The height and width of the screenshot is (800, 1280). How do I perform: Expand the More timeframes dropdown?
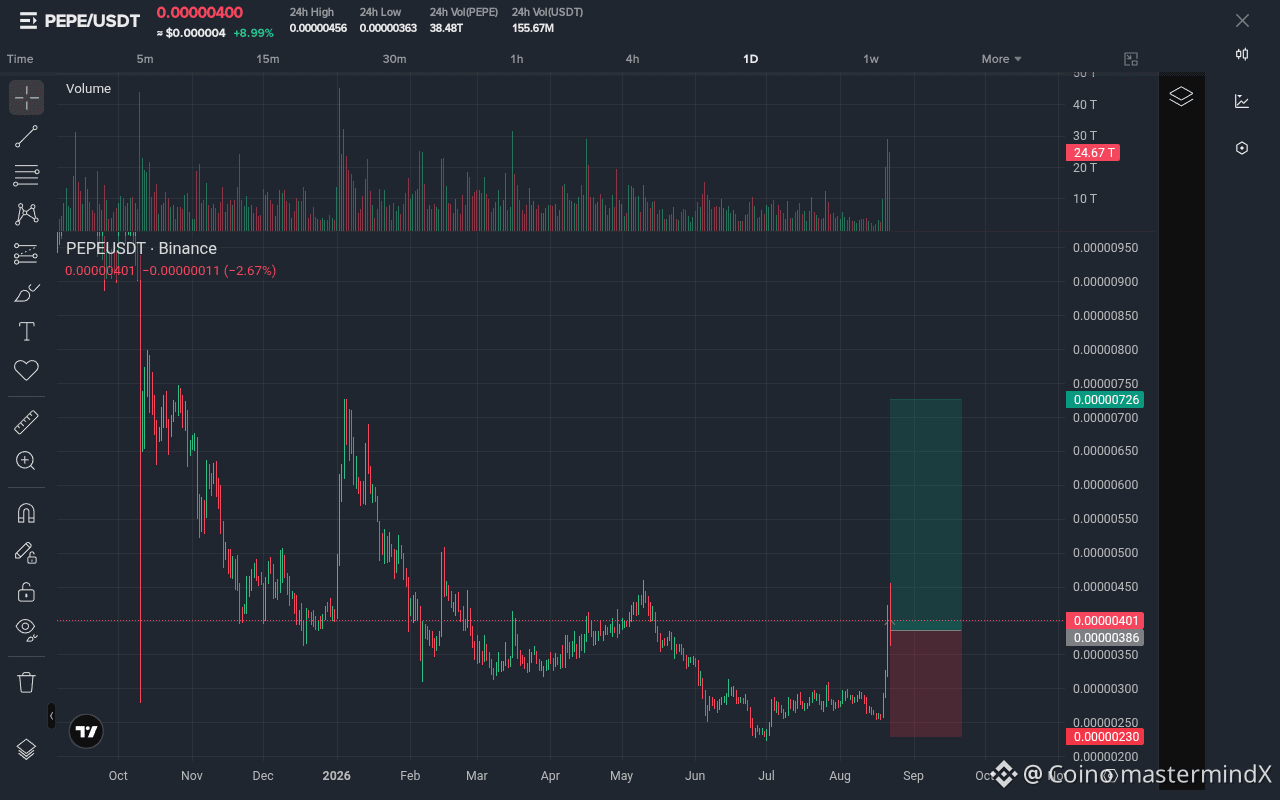coord(1001,59)
